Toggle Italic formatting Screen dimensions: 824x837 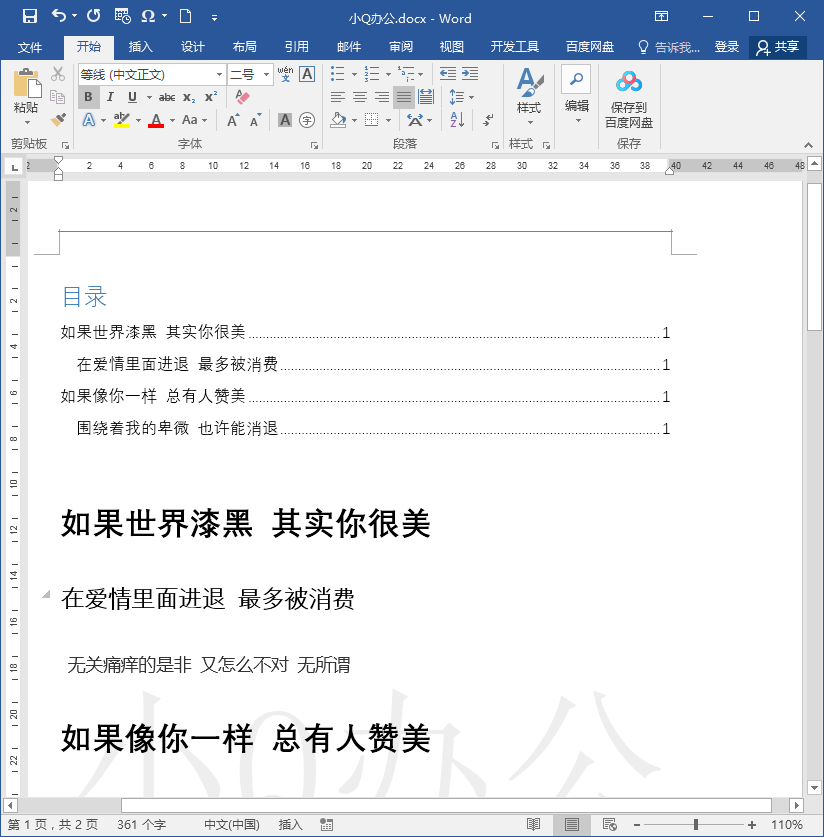pyautogui.click(x=110, y=97)
